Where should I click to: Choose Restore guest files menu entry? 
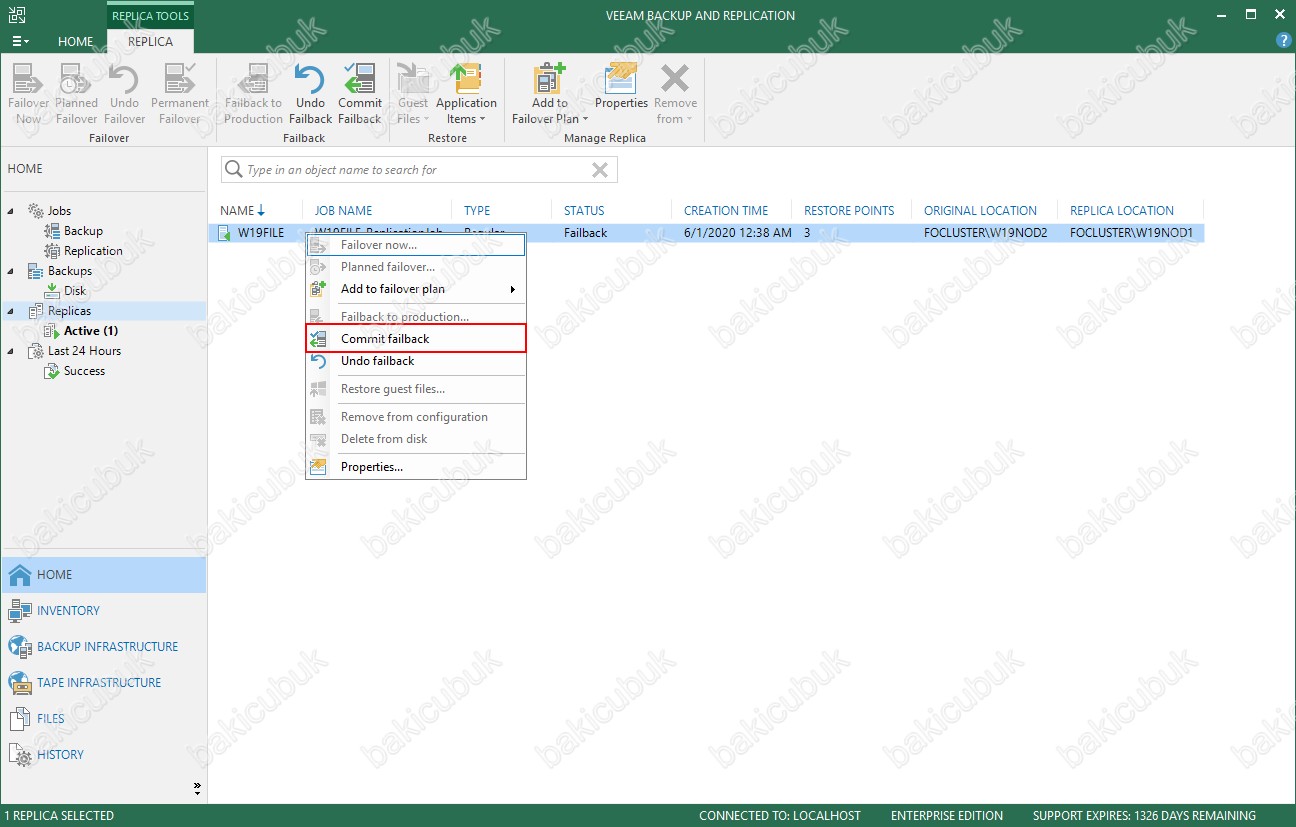click(416, 389)
